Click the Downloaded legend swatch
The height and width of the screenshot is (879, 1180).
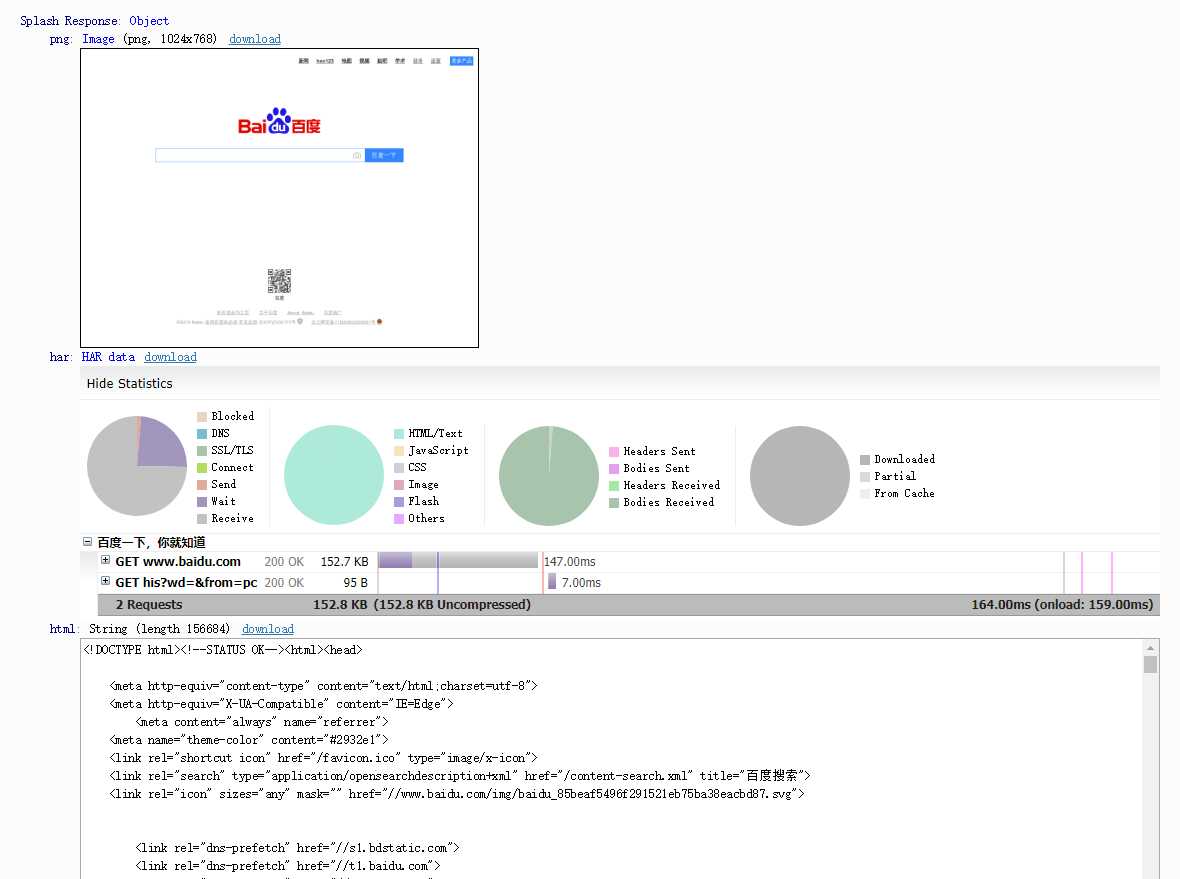coord(865,460)
